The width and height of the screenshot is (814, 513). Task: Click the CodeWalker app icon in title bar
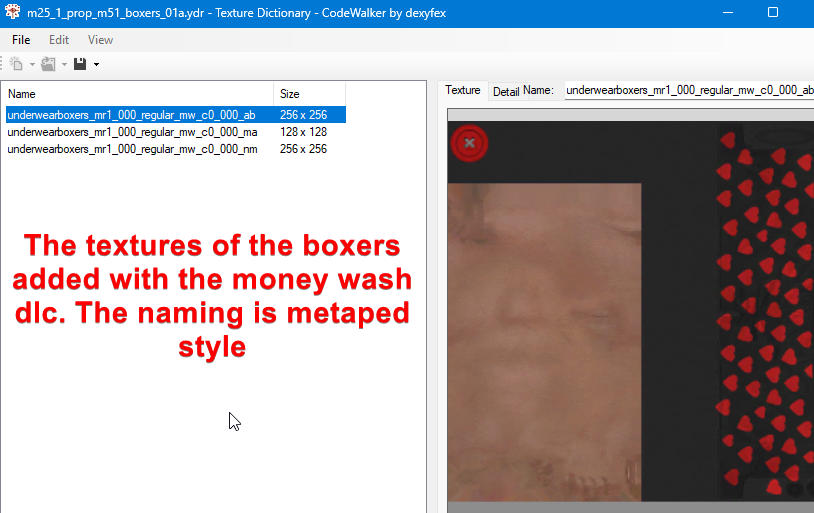tap(13, 13)
